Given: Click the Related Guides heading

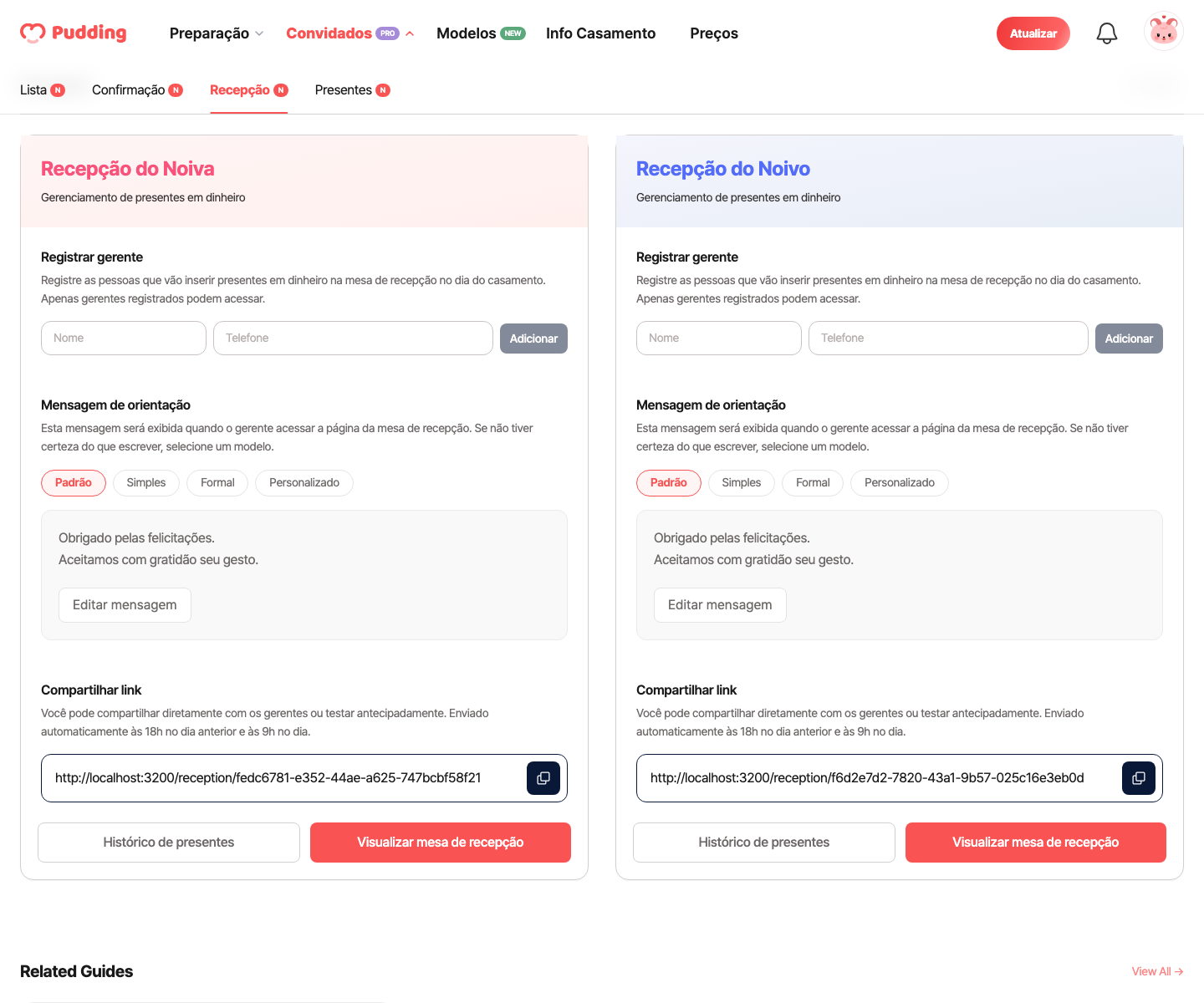Looking at the screenshot, I should point(77,971).
